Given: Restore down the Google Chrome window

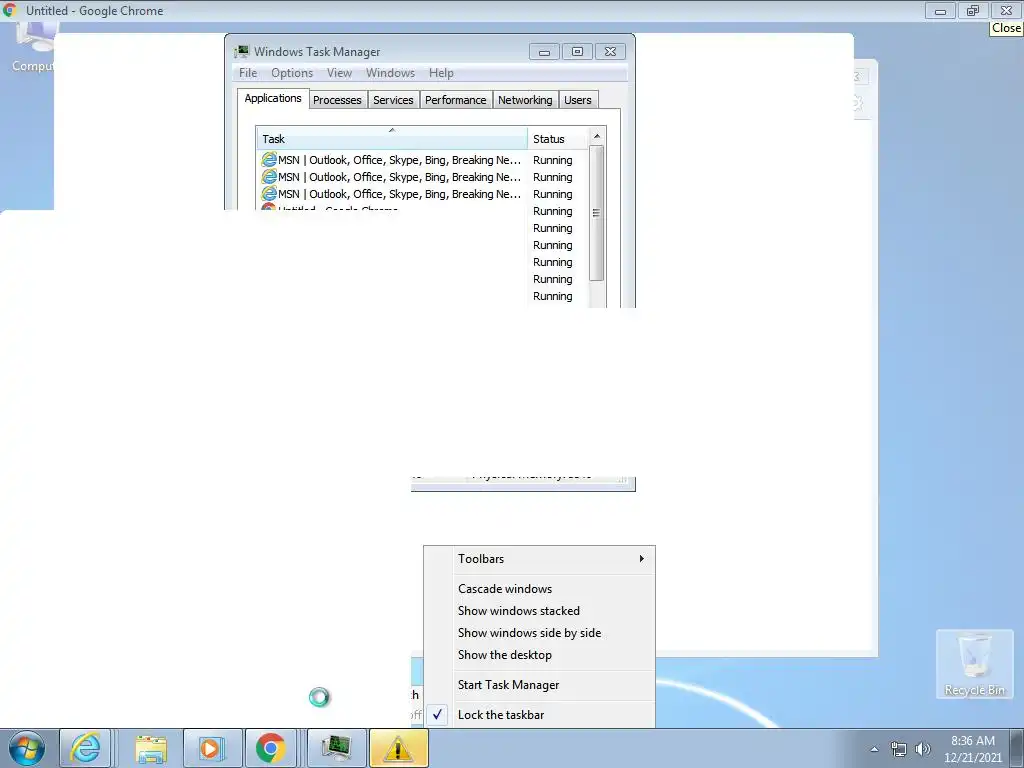Looking at the screenshot, I should (x=973, y=10).
